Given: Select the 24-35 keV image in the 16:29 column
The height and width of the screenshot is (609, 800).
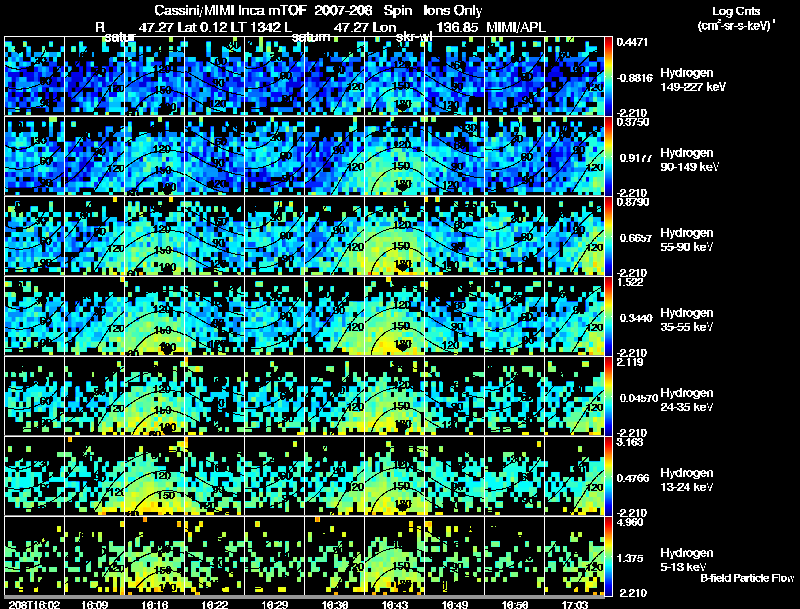Looking at the screenshot, I should coord(274,396).
